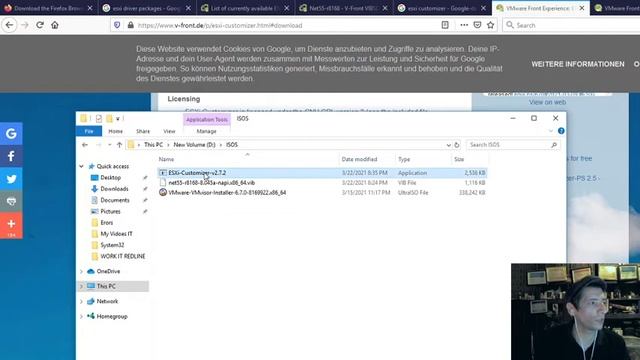Screen dimensions: 640x360
Task: Reload the page in Firefox
Action: point(40,25)
